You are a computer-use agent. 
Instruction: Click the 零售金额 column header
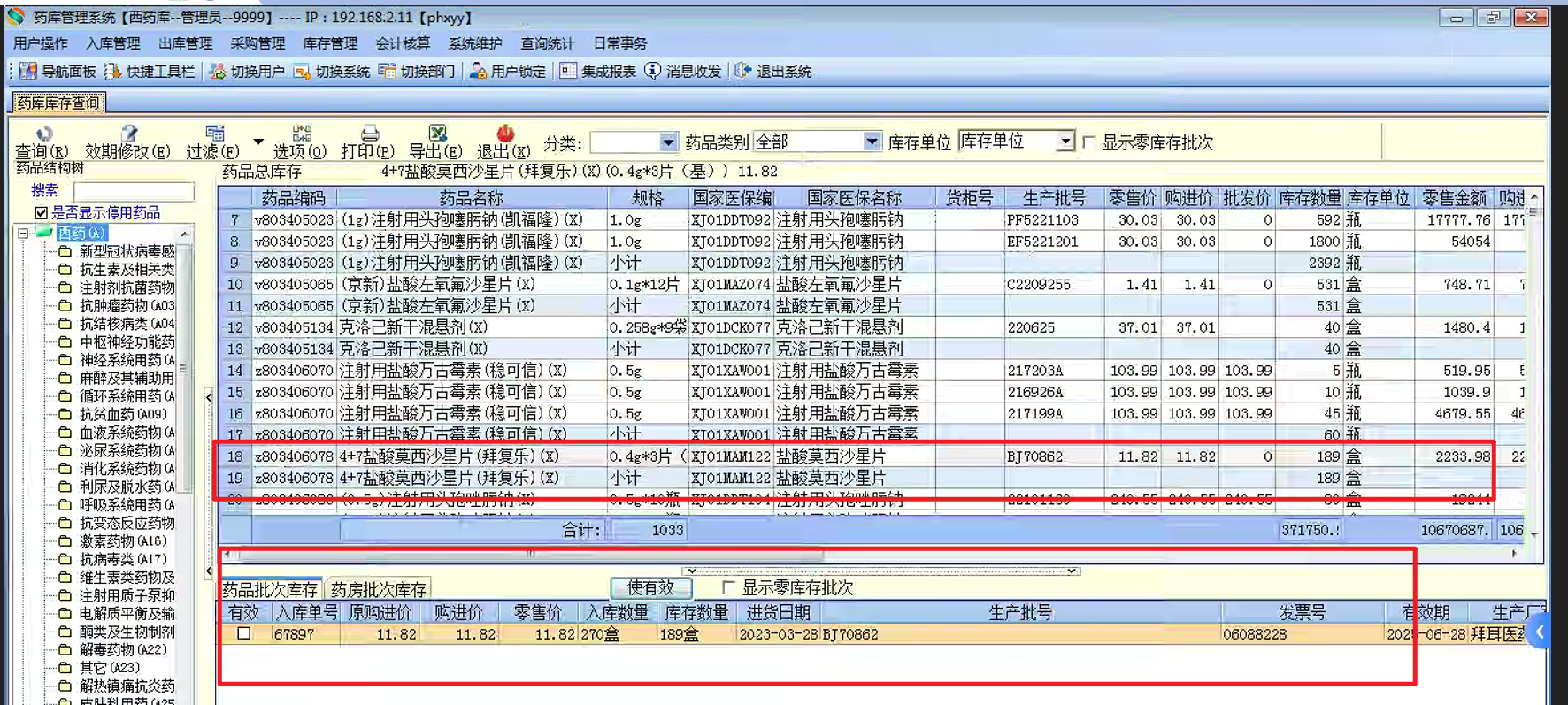[x=1455, y=198]
